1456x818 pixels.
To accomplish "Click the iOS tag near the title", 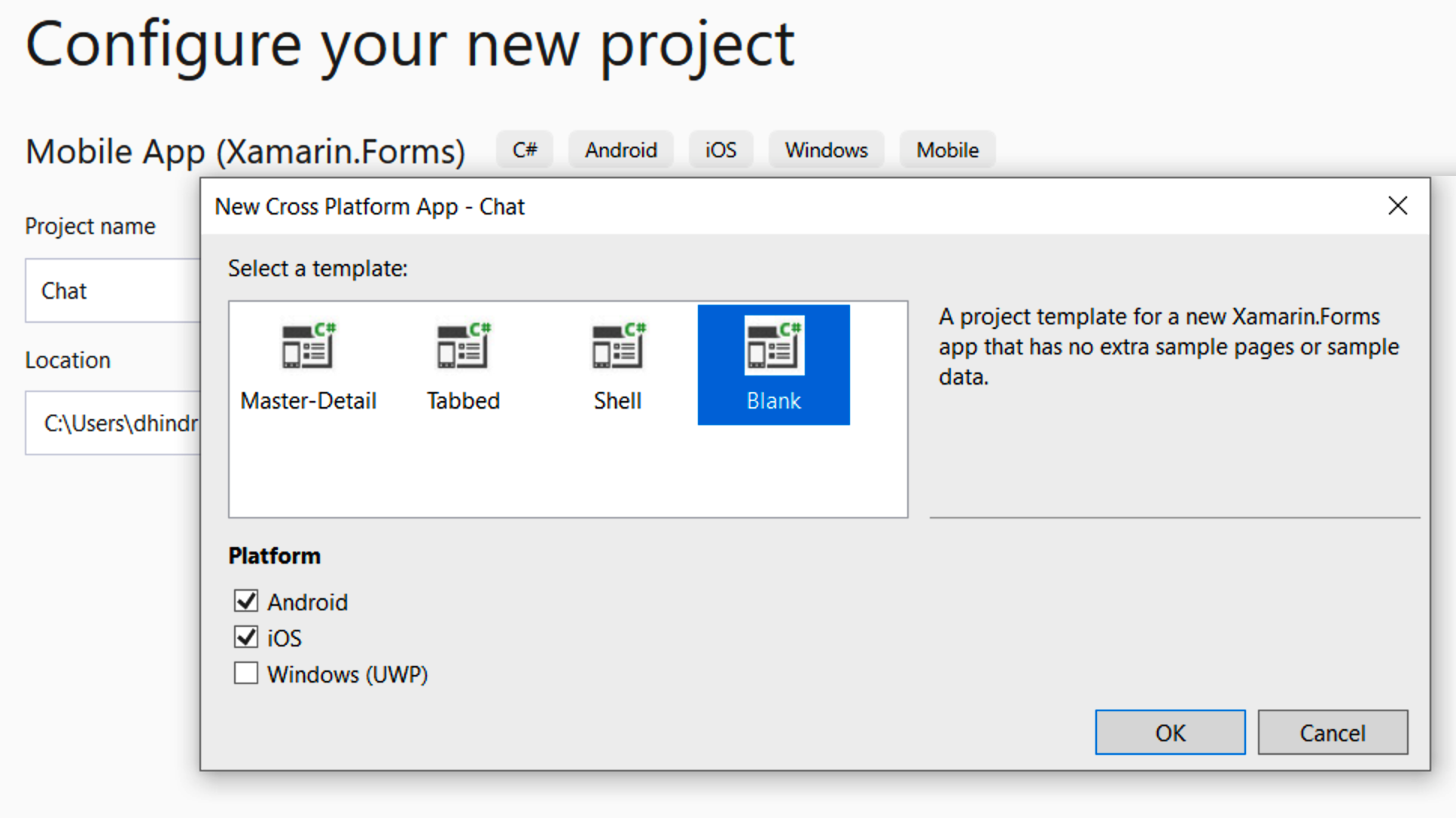I will (x=720, y=150).
